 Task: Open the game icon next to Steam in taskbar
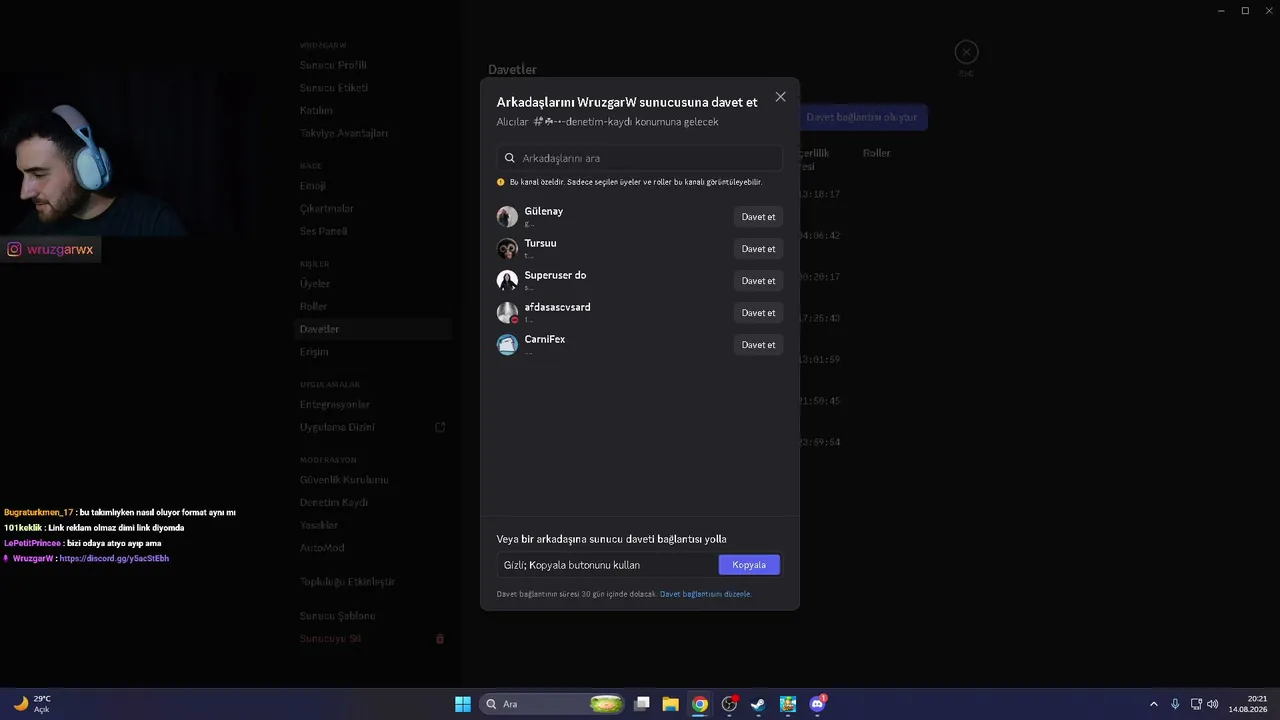tap(788, 704)
